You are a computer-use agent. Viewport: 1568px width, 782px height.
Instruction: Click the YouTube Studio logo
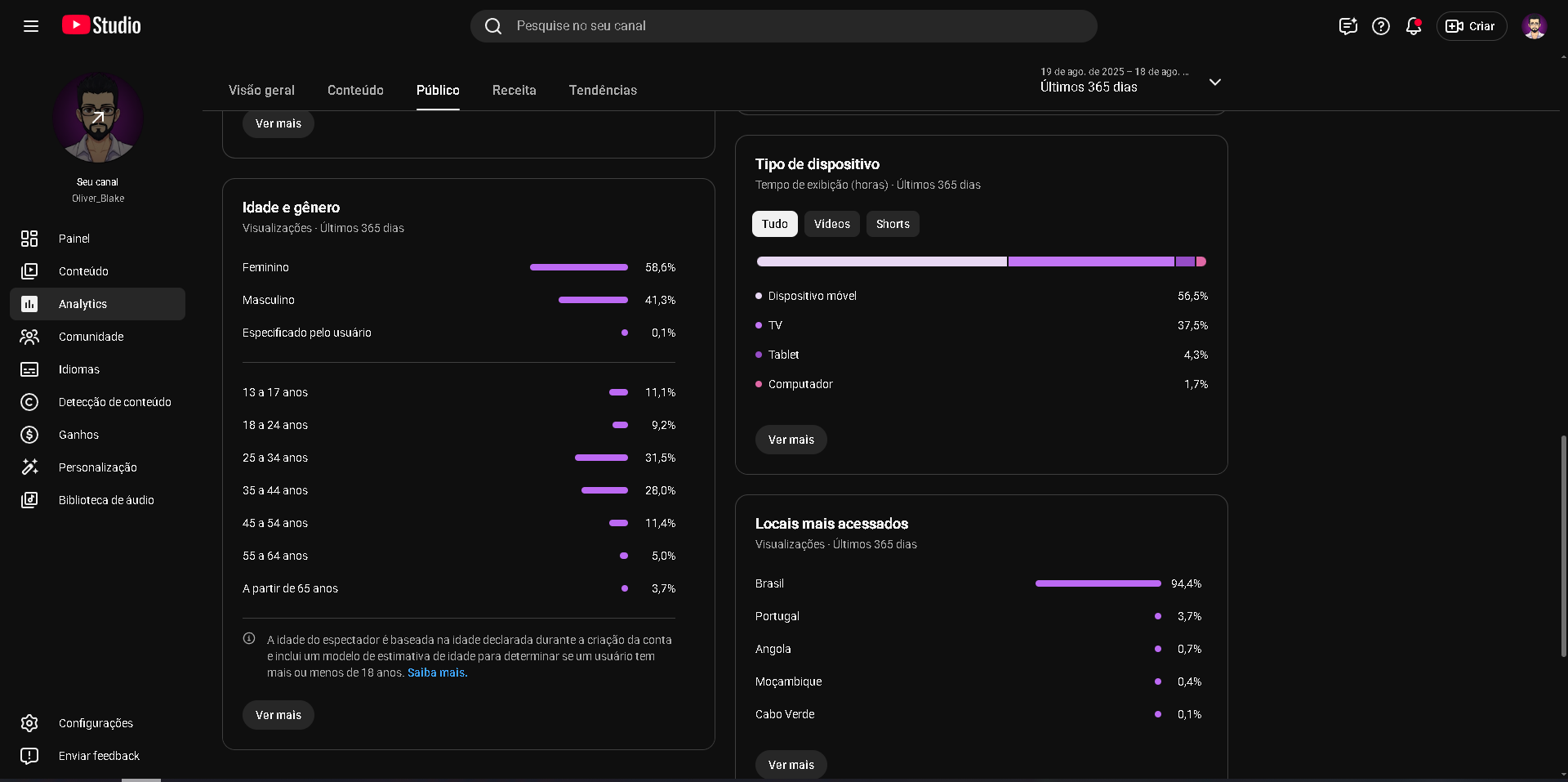pos(101,25)
